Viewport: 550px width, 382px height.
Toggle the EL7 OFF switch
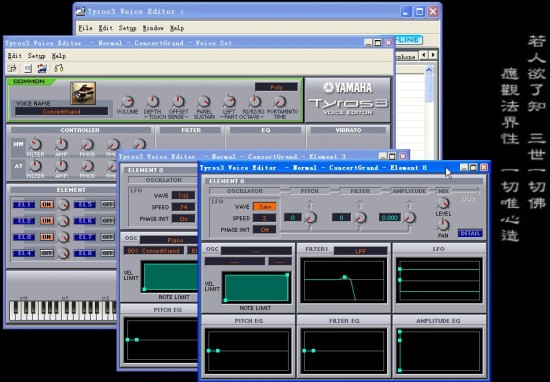coord(108,237)
